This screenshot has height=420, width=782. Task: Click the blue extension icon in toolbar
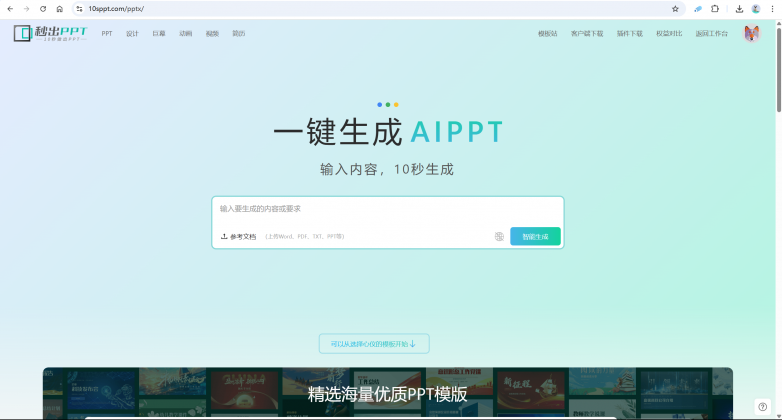click(x=698, y=9)
